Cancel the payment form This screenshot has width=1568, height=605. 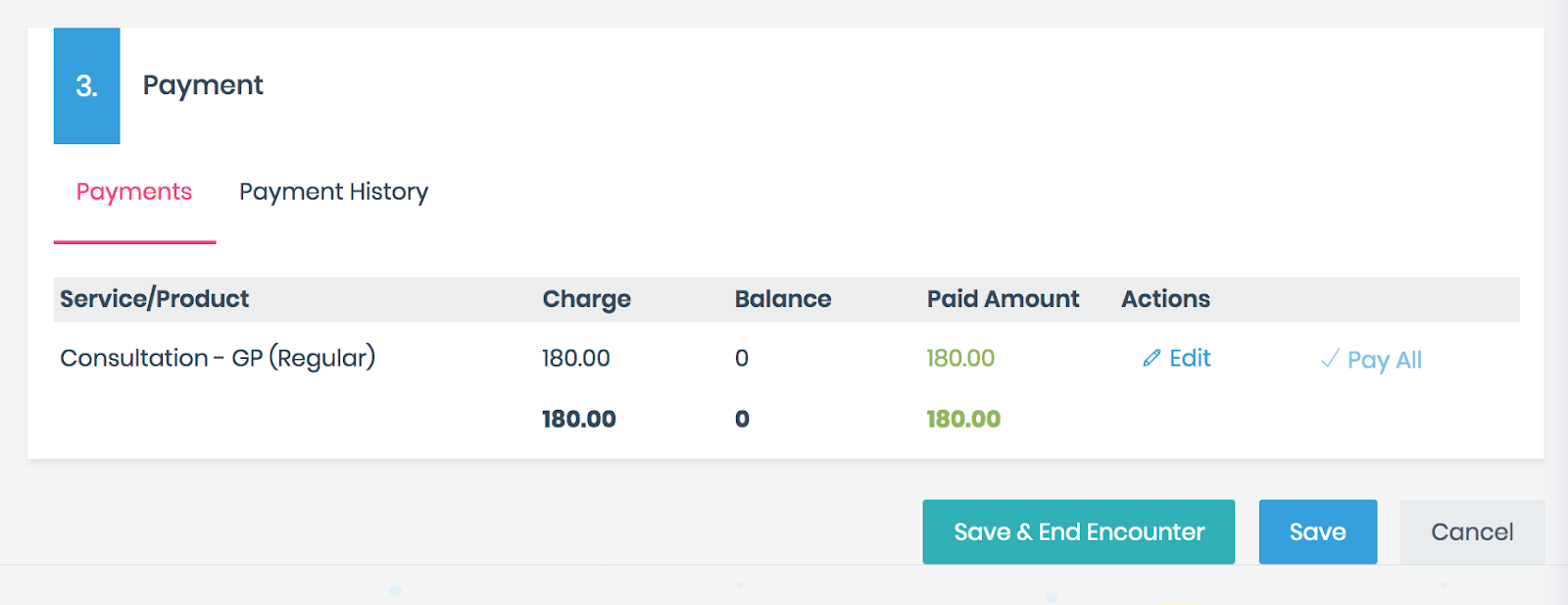tap(1471, 531)
